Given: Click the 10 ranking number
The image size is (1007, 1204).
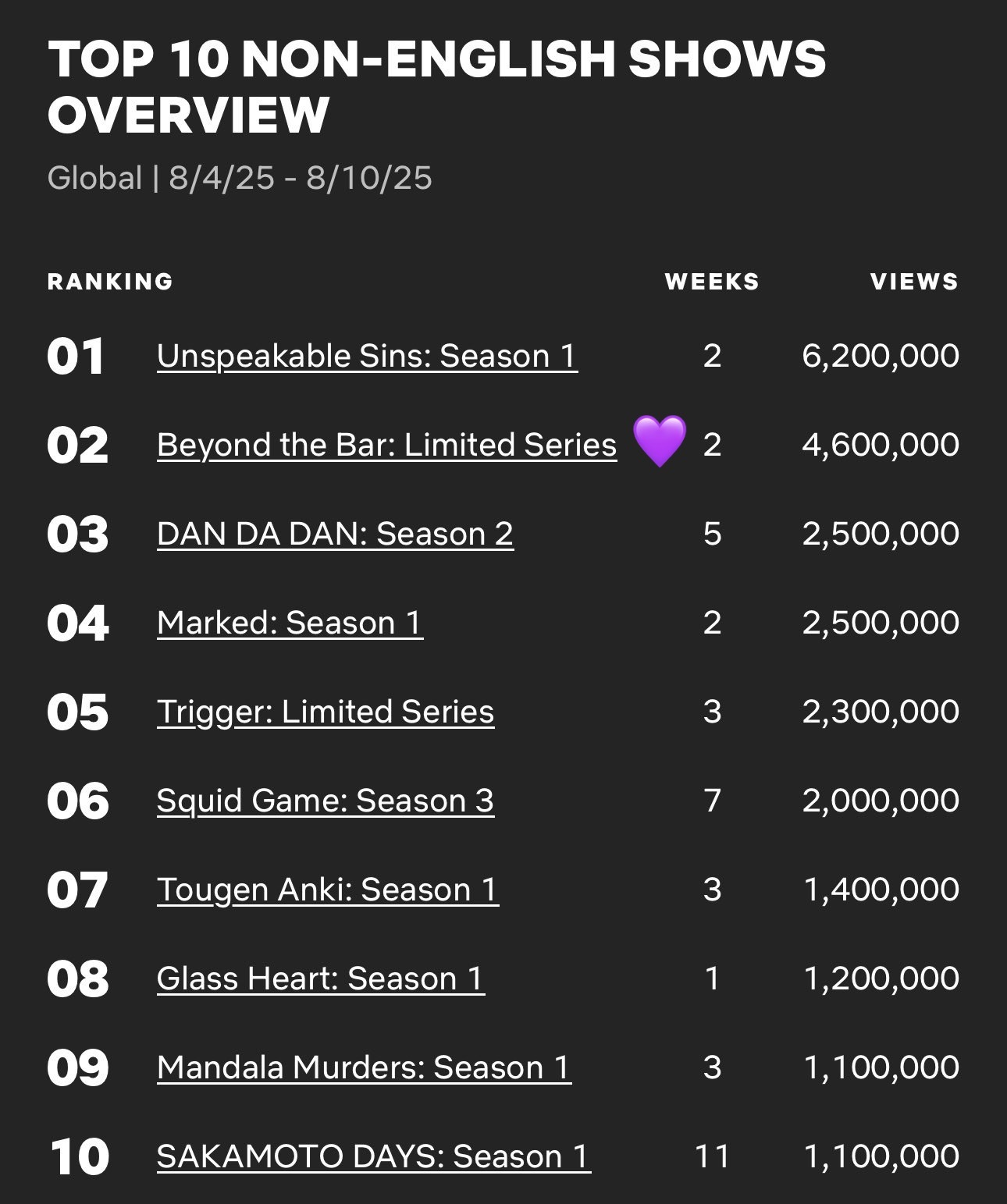Looking at the screenshot, I should click(80, 1158).
